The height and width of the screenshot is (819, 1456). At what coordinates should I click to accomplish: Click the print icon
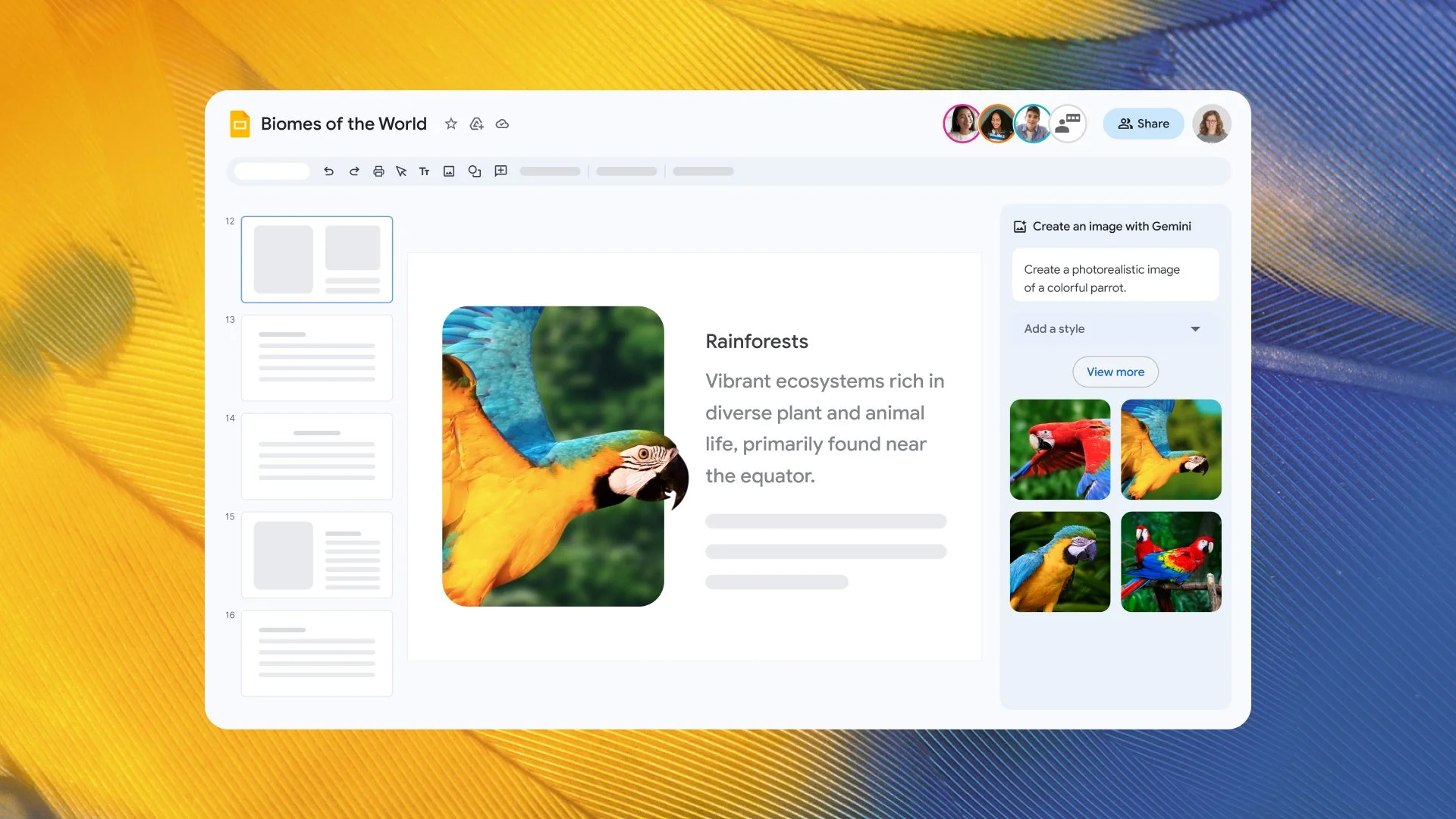coord(378,171)
